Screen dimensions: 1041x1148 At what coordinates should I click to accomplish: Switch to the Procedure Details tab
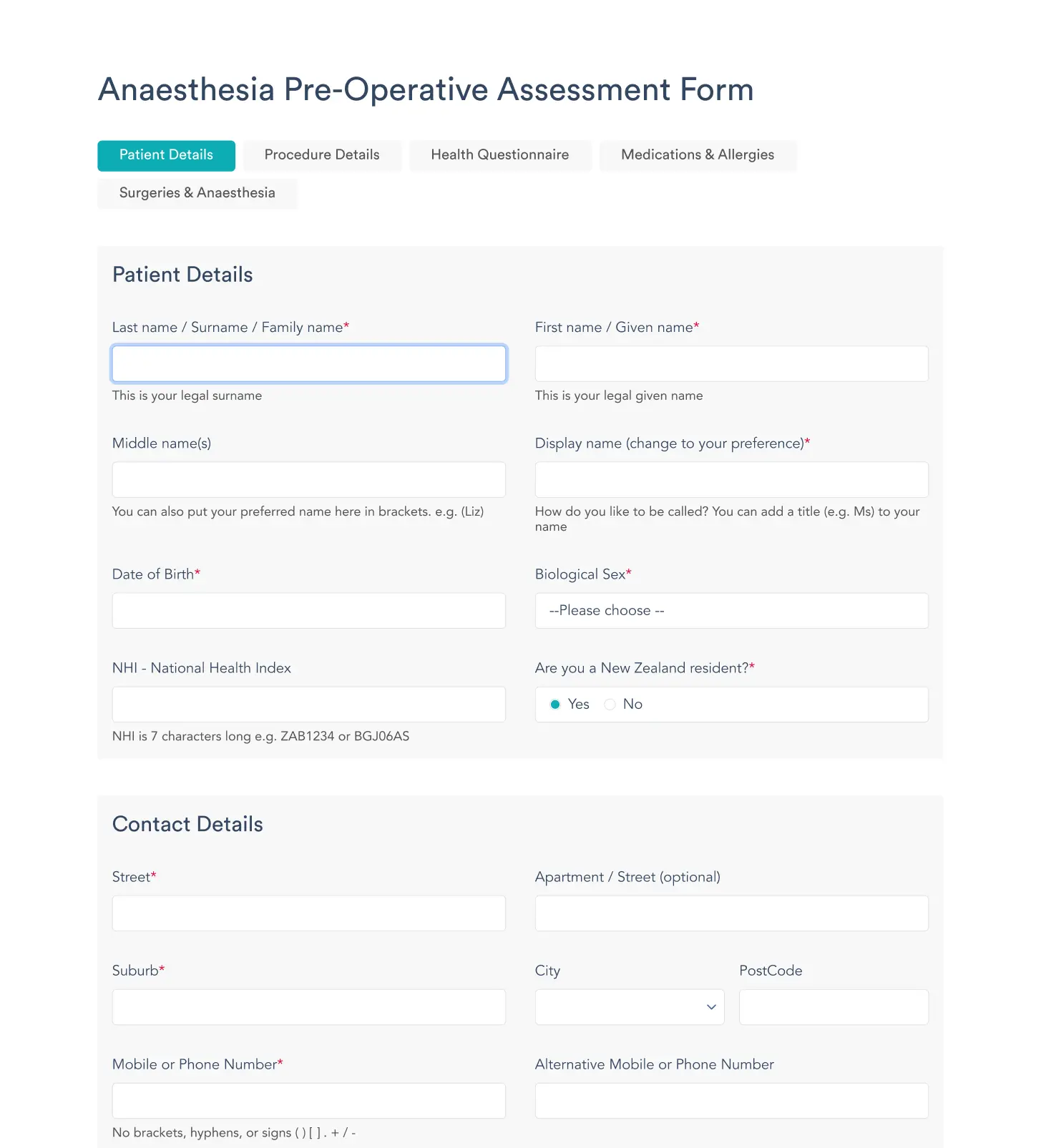pyautogui.click(x=322, y=155)
